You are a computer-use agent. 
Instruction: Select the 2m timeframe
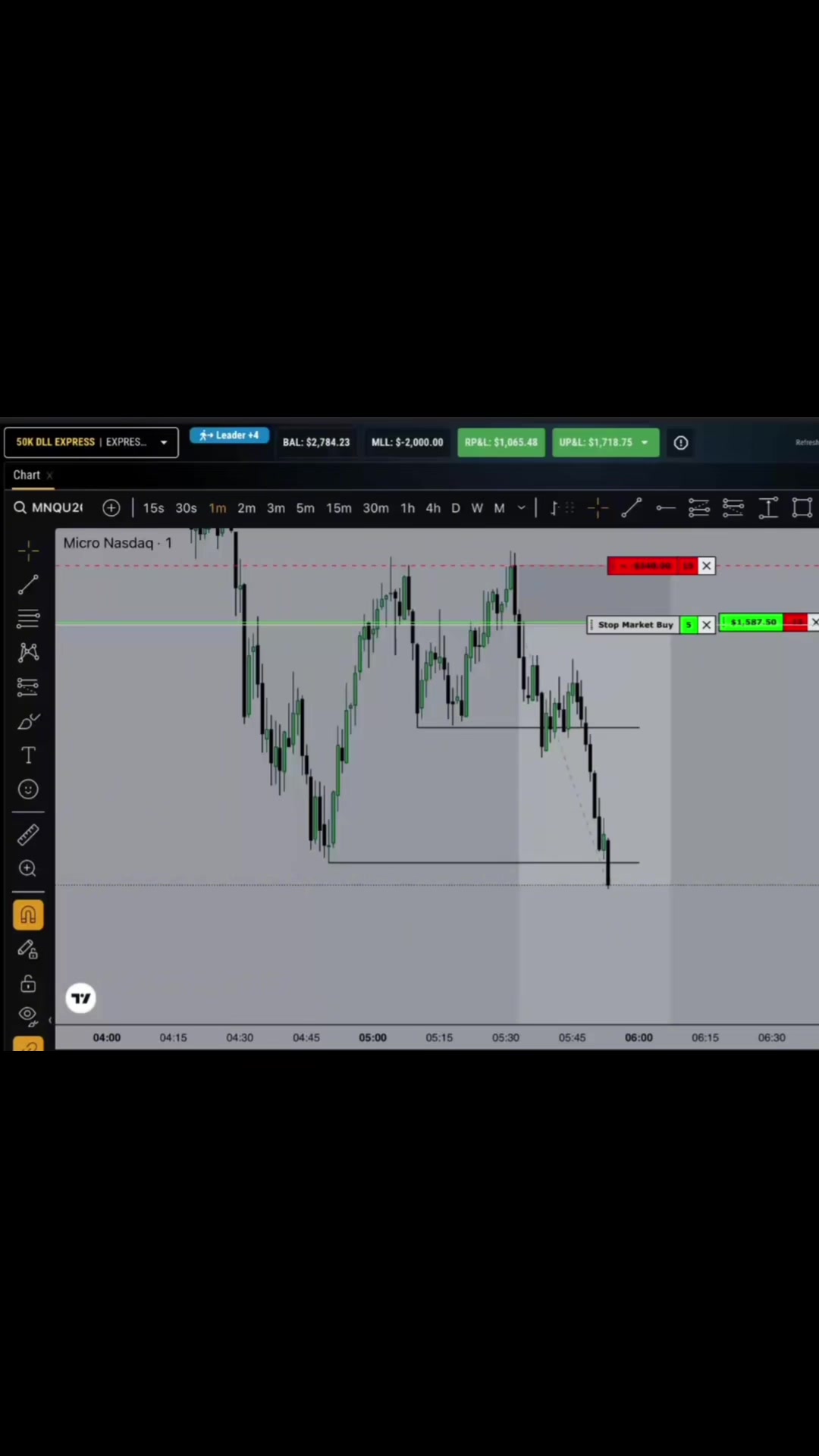[x=246, y=508]
